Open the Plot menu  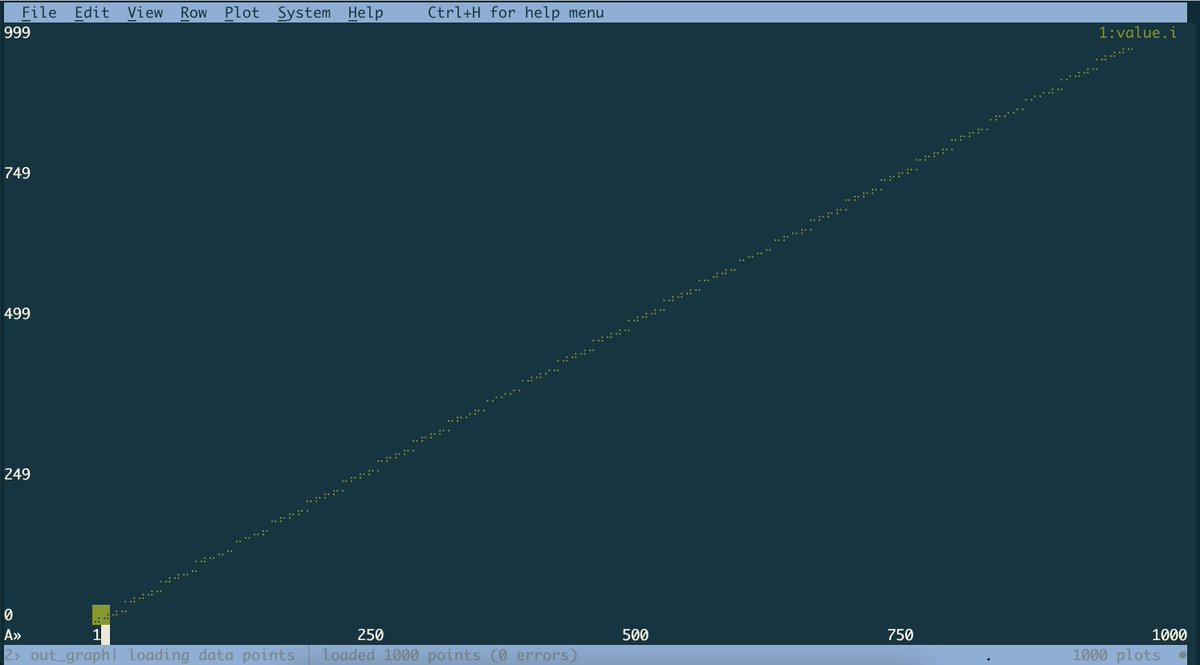(242, 13)
